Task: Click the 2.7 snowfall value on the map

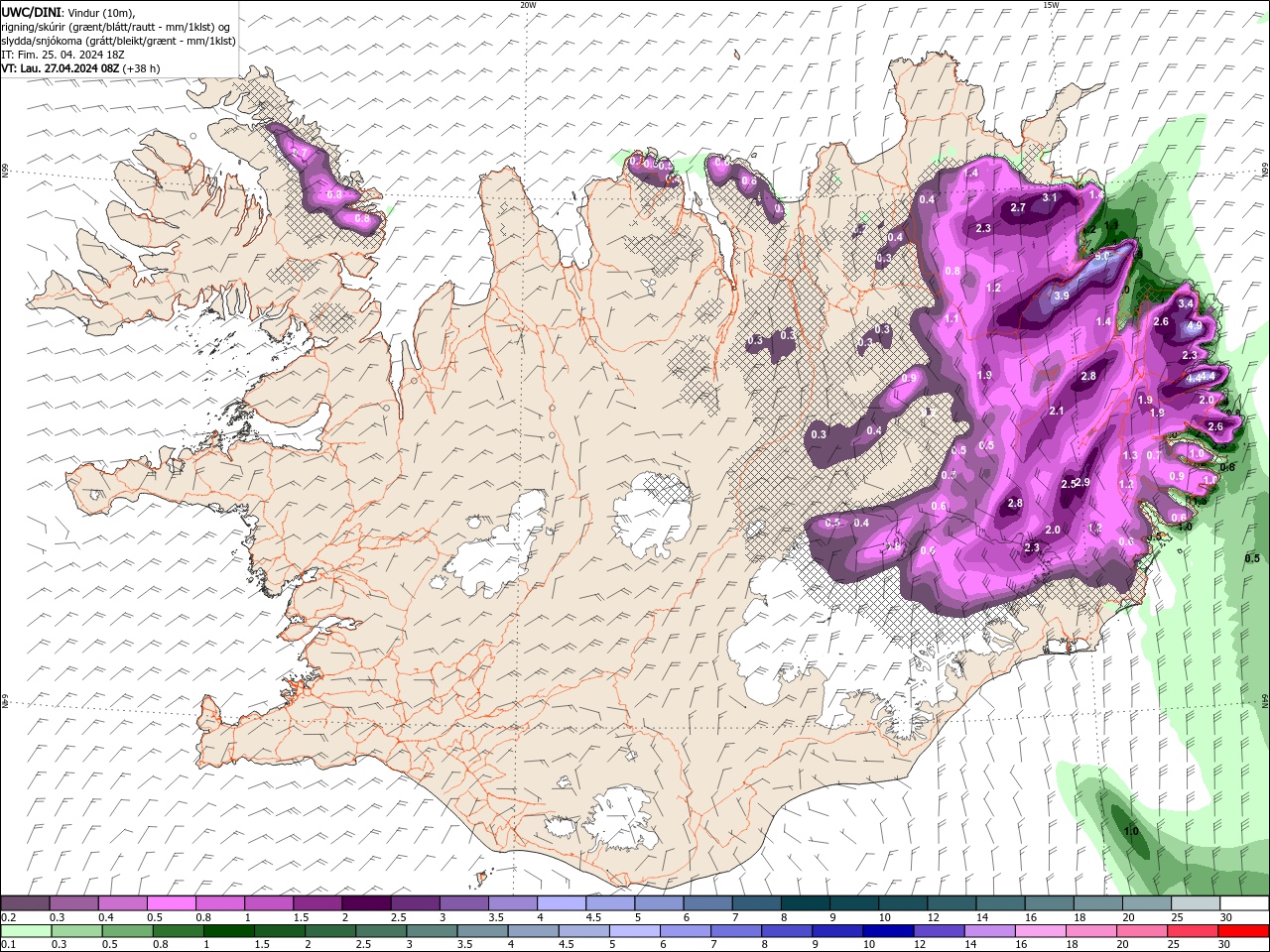Action: 1018,207
